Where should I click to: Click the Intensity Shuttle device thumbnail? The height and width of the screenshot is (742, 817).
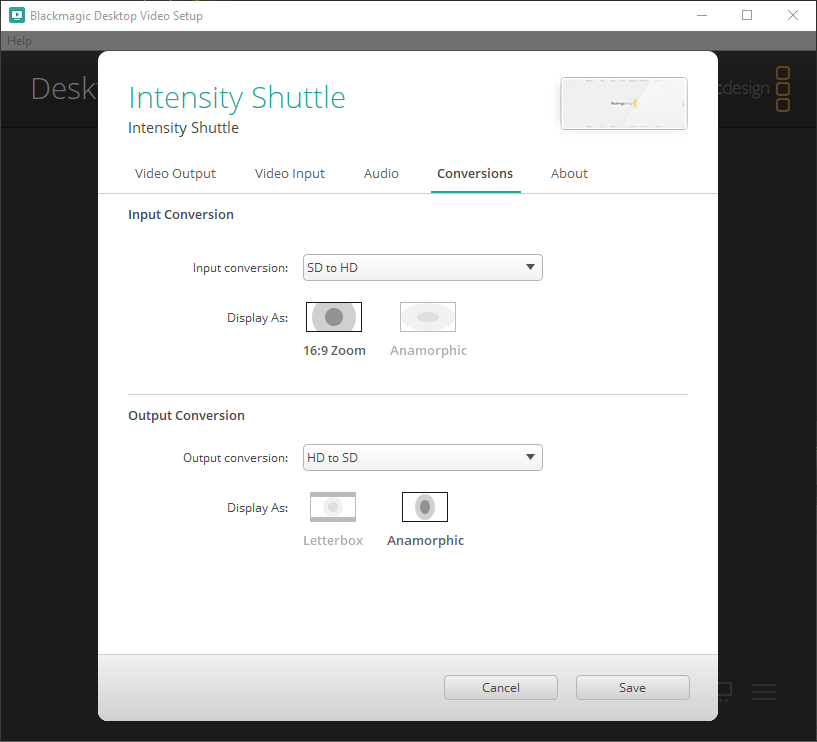(x=624, y=104)
